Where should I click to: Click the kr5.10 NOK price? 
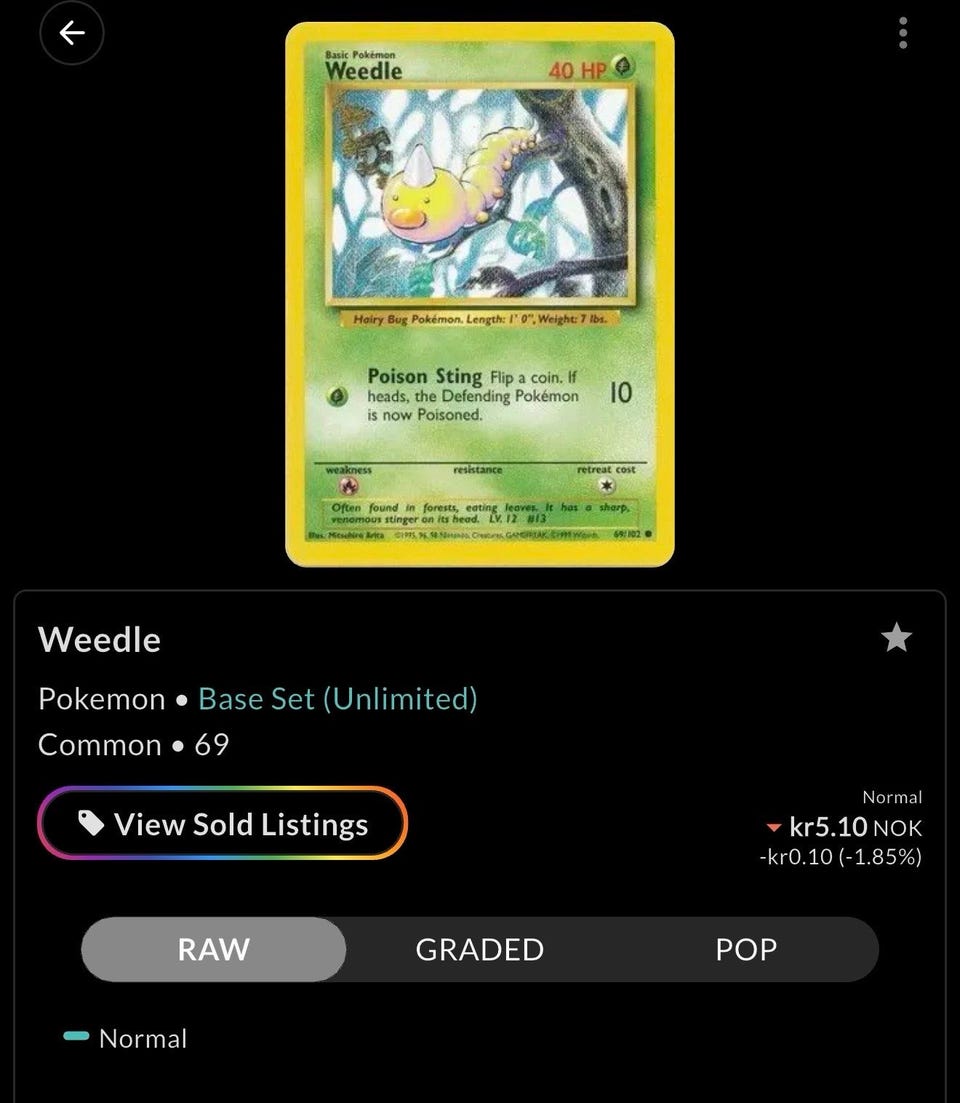[x=855, y=827]
